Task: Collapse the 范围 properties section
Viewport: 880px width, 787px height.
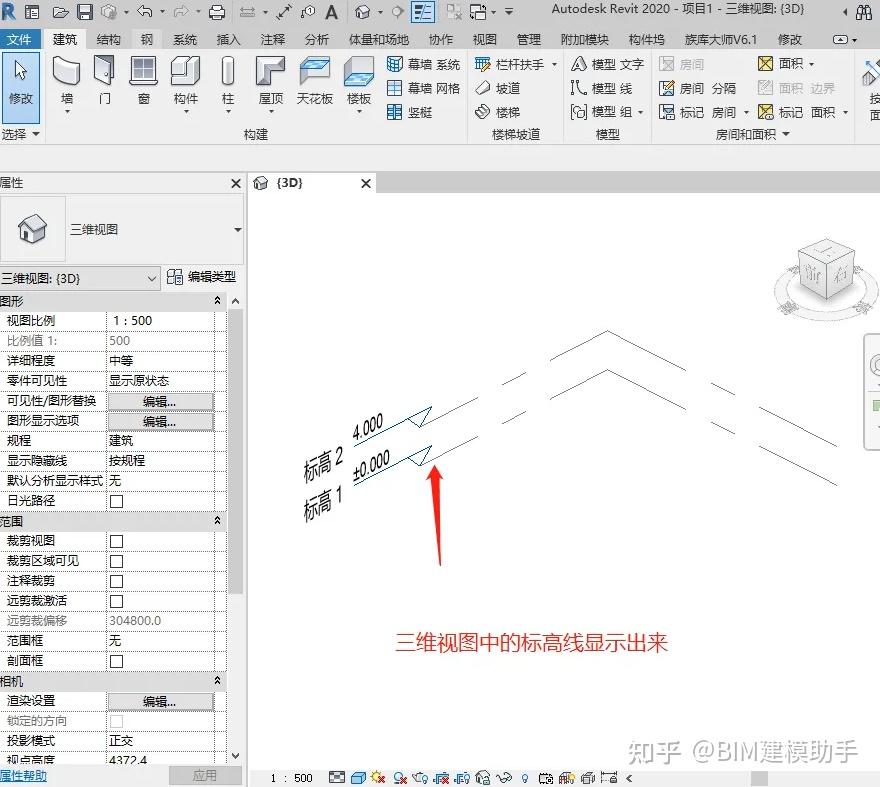Action: coord(217,521)
